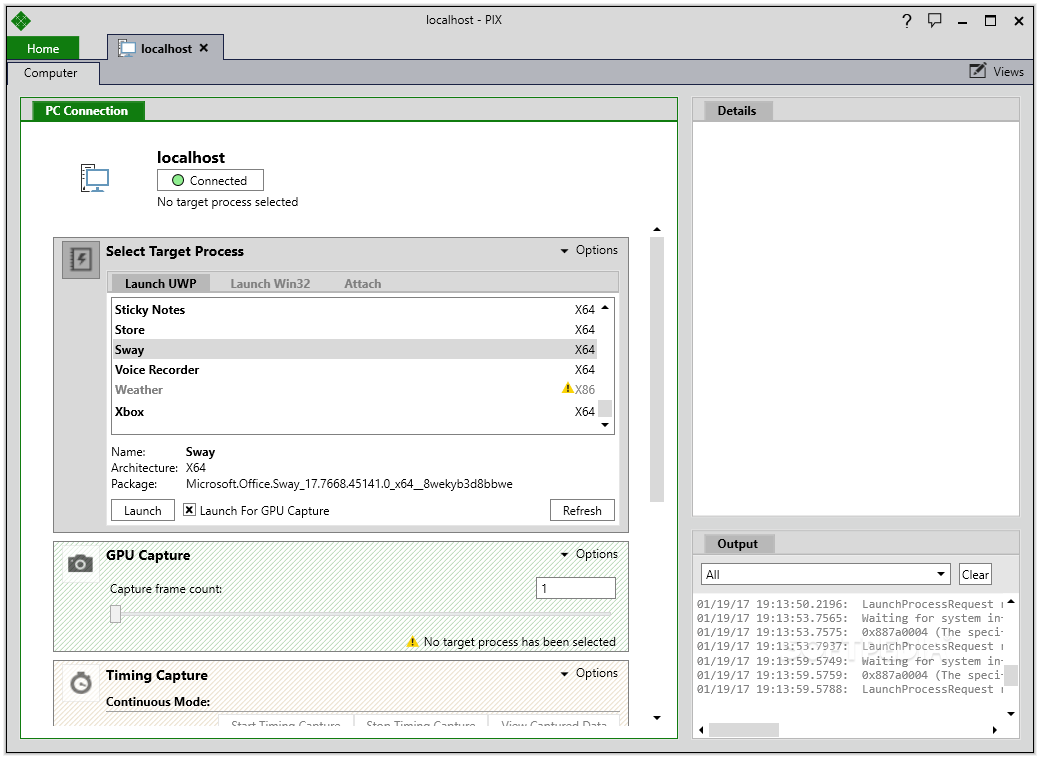Click Output log scroll left arrow
The height and width of the screenshot is (759, 1040).
point(702,730)
